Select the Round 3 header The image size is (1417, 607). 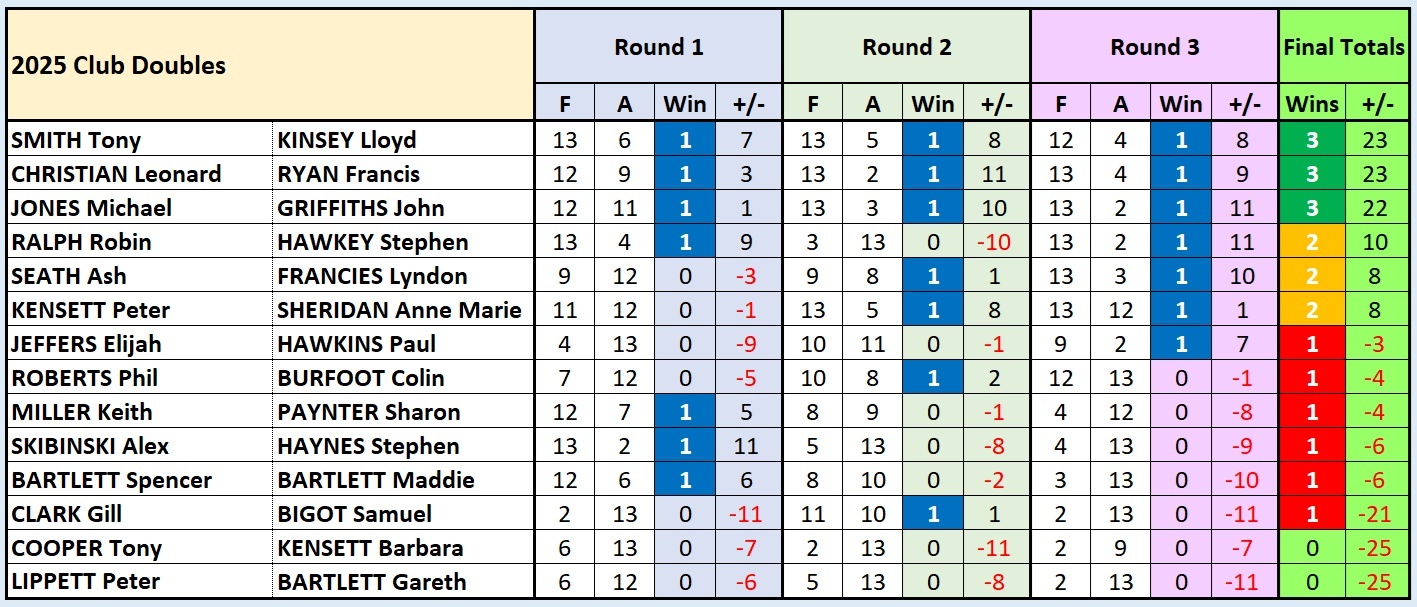(1154, 47)
